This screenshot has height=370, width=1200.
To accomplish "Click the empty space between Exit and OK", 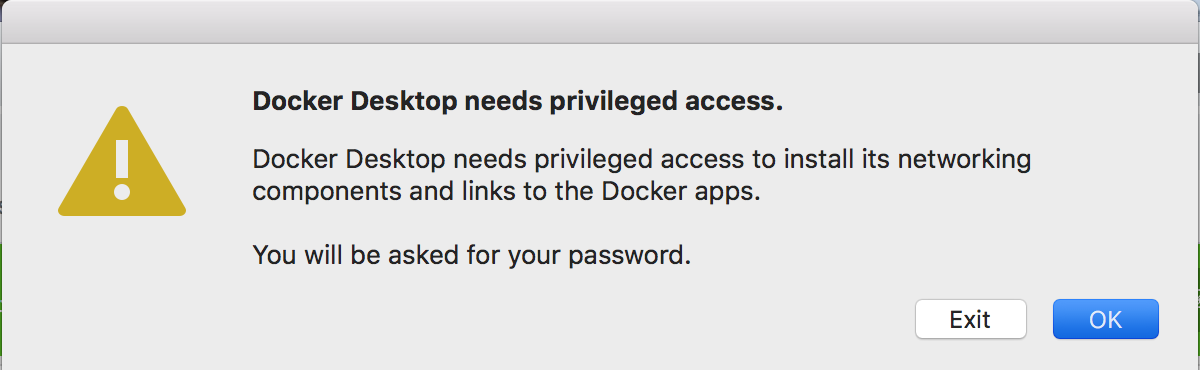I will pyautogui.click(x=1039, y=319).
